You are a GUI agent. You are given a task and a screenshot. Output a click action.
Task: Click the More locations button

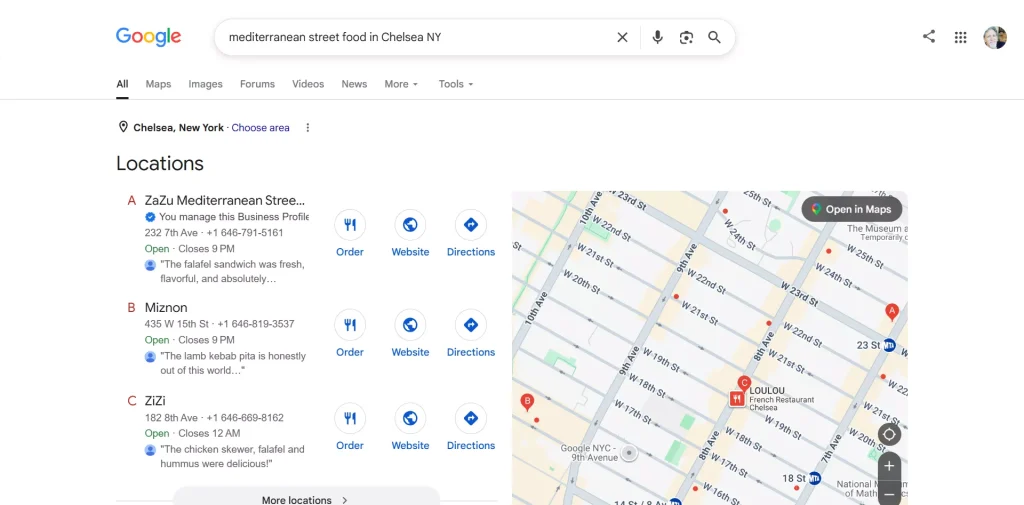tap(306, 498)
